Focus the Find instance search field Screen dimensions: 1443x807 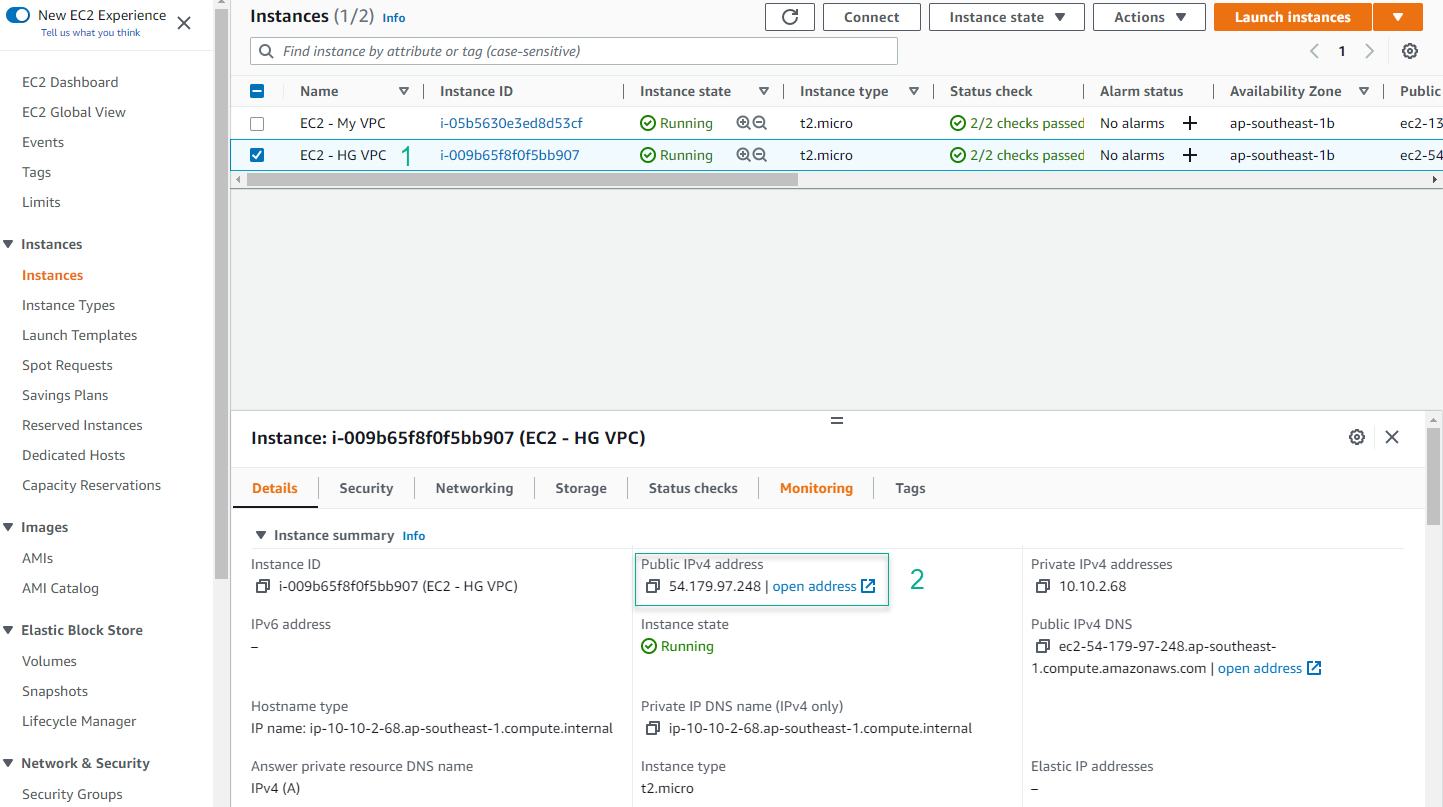coord(574,51)
